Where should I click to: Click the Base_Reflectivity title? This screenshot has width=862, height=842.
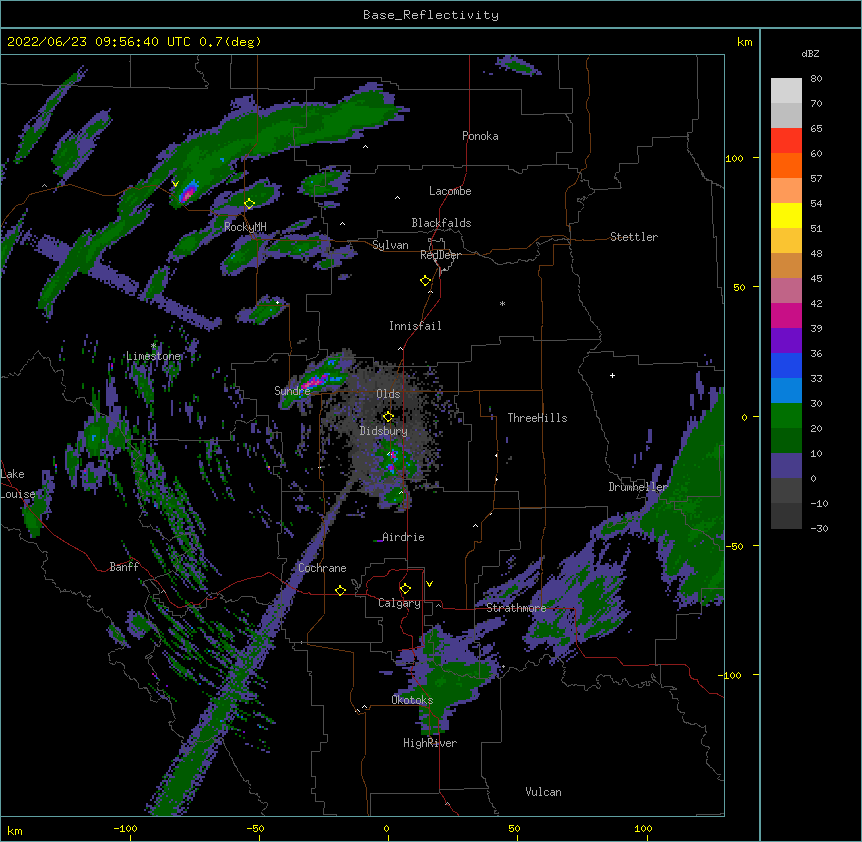click(431, 15)
